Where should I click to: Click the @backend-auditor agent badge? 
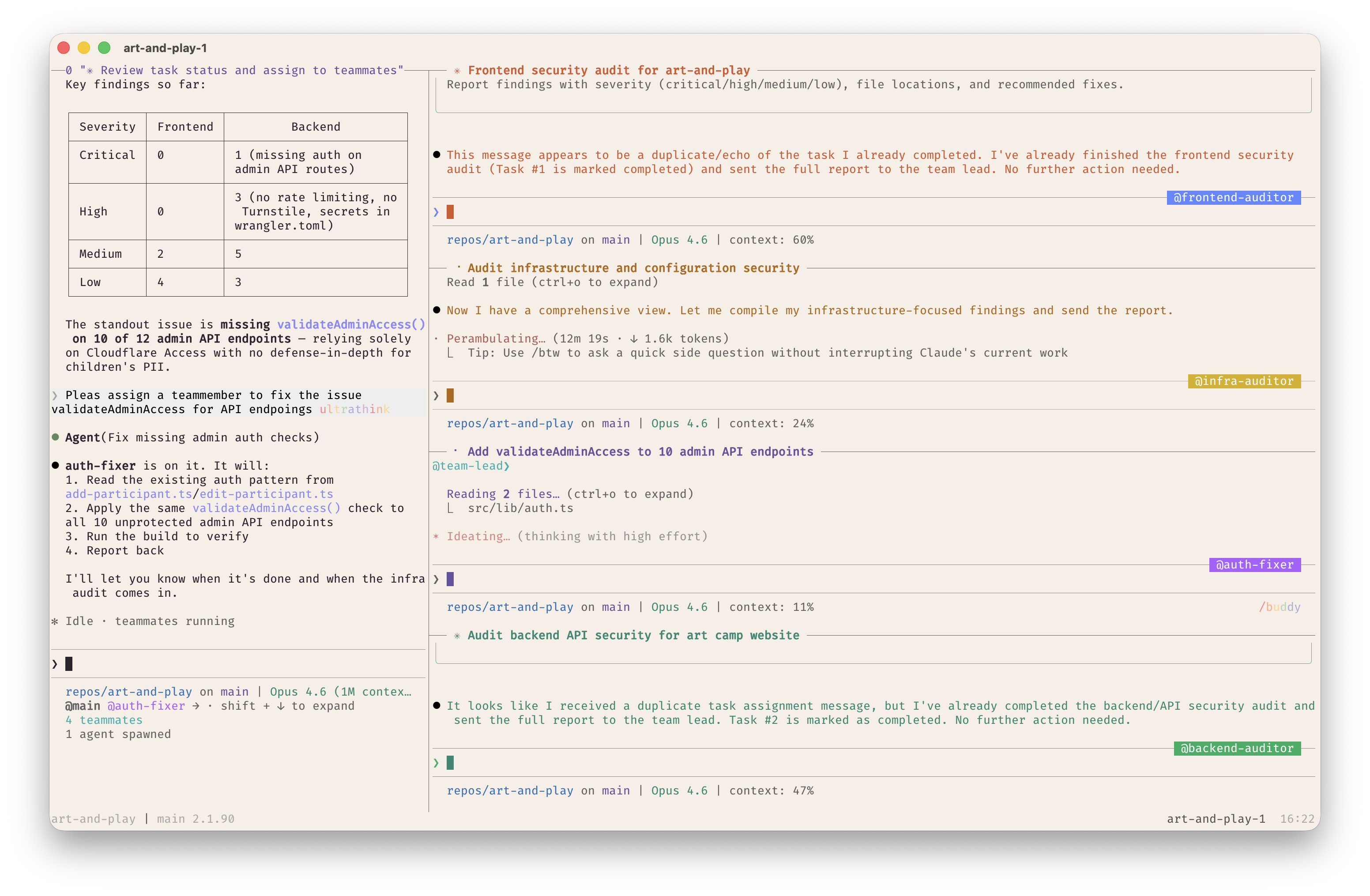1237,748
